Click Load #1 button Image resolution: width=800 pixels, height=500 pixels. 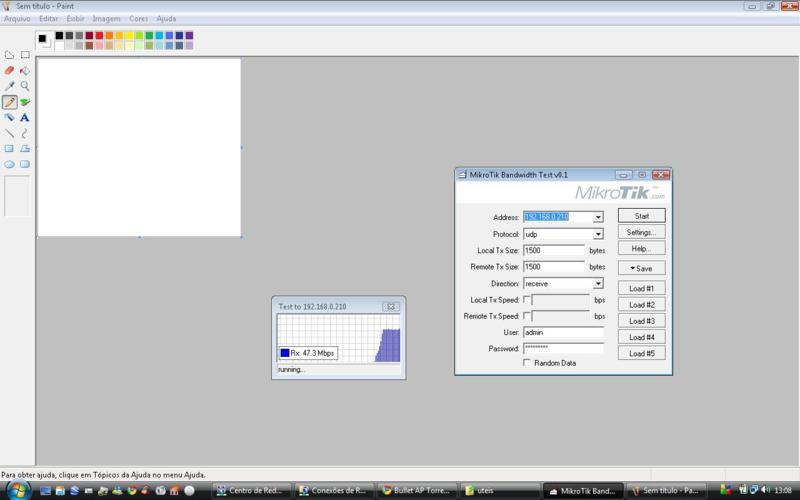pyautogui.click(x=641, y=288)
